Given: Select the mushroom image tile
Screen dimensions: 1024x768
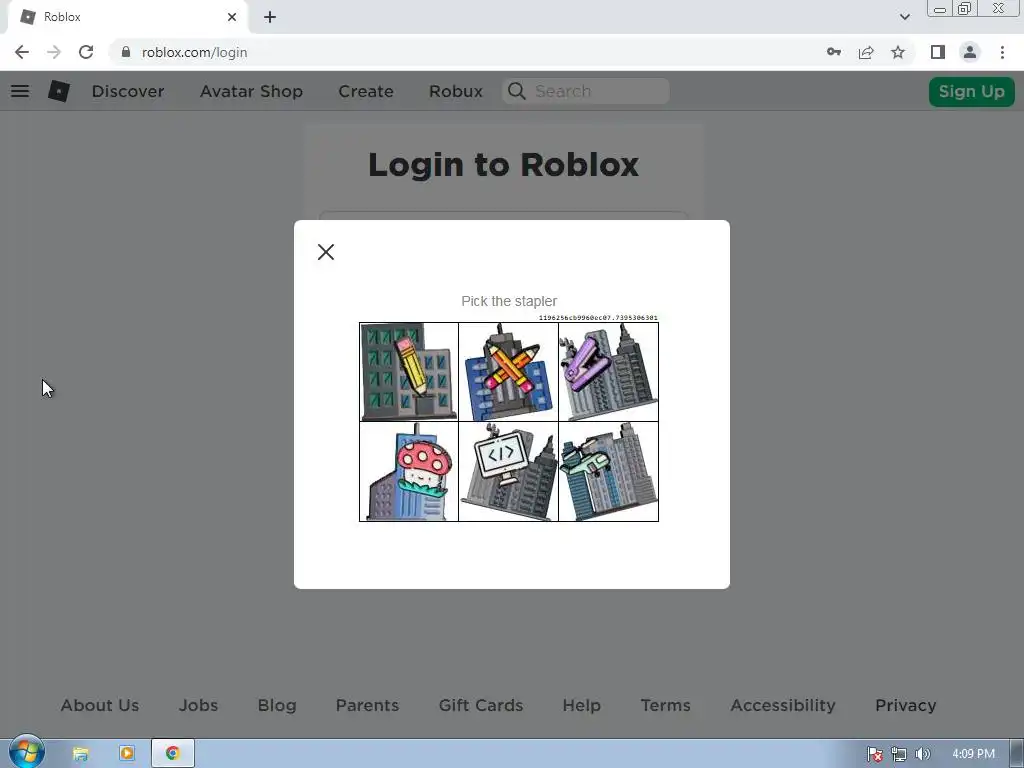Looking at the screenshot, I should 409,472.
